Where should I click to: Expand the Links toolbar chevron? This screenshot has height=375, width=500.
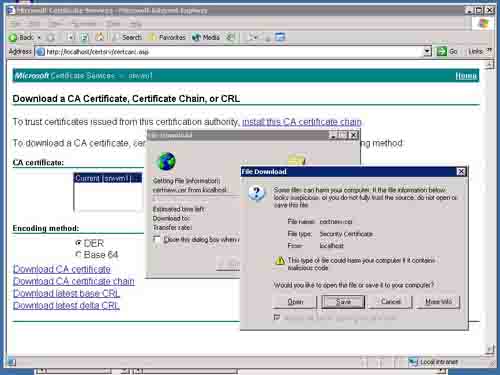(489, 51)
